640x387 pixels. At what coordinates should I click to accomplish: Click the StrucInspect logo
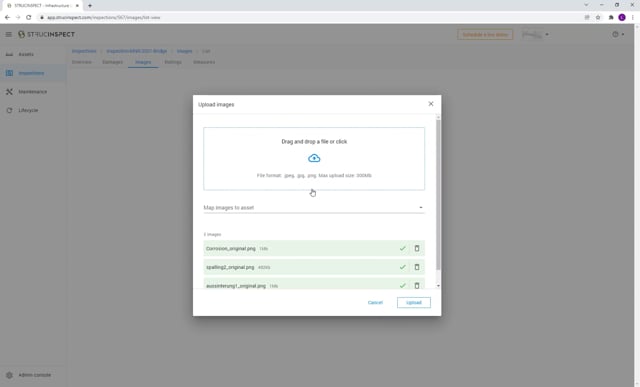click(x=47, y=34)
